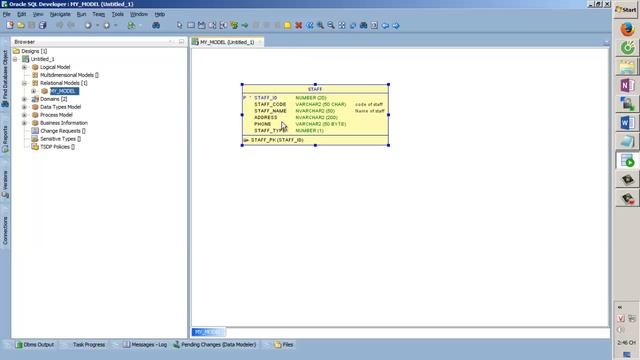Expand the MY_MODEL tree node
The image size is (640, 360).
tap(34, 91)
